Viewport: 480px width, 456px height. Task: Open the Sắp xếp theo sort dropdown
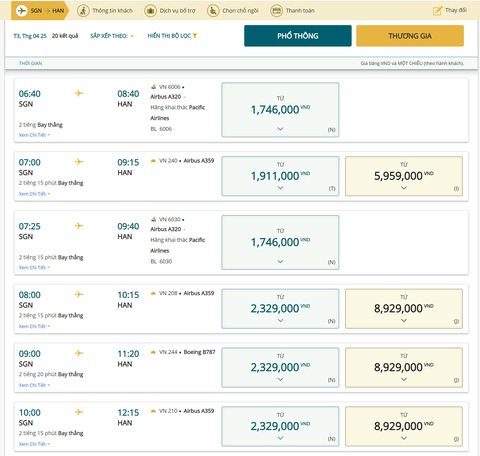point(112,36)
